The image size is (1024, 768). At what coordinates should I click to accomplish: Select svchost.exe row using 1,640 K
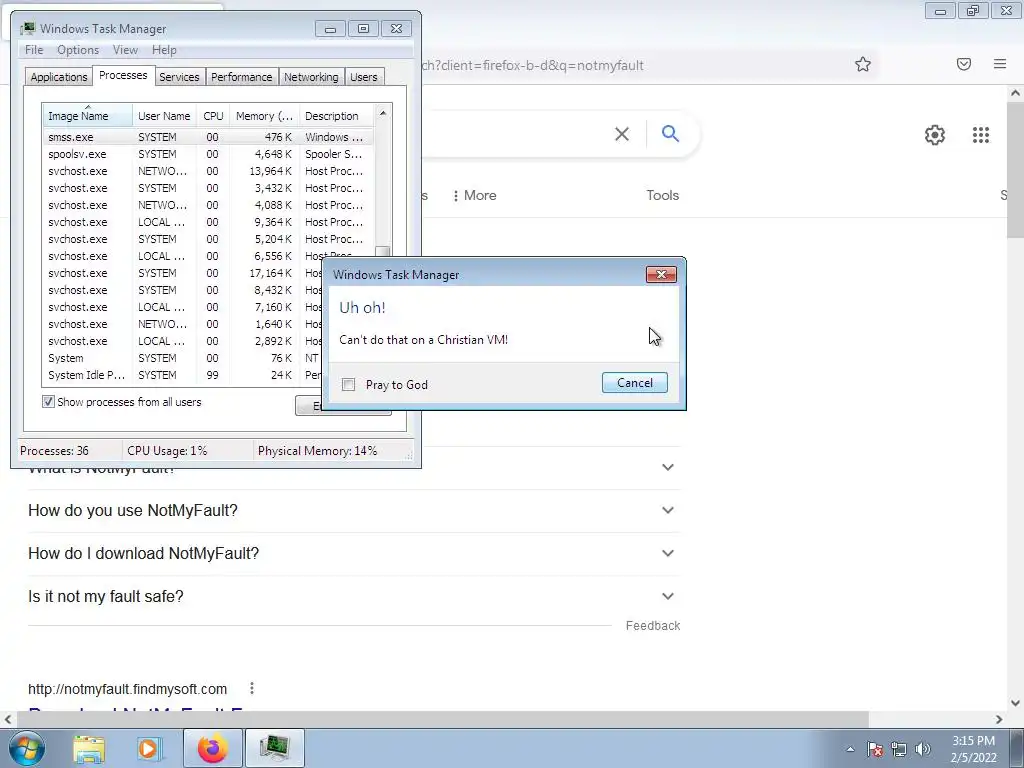click(x=182, y=324)
